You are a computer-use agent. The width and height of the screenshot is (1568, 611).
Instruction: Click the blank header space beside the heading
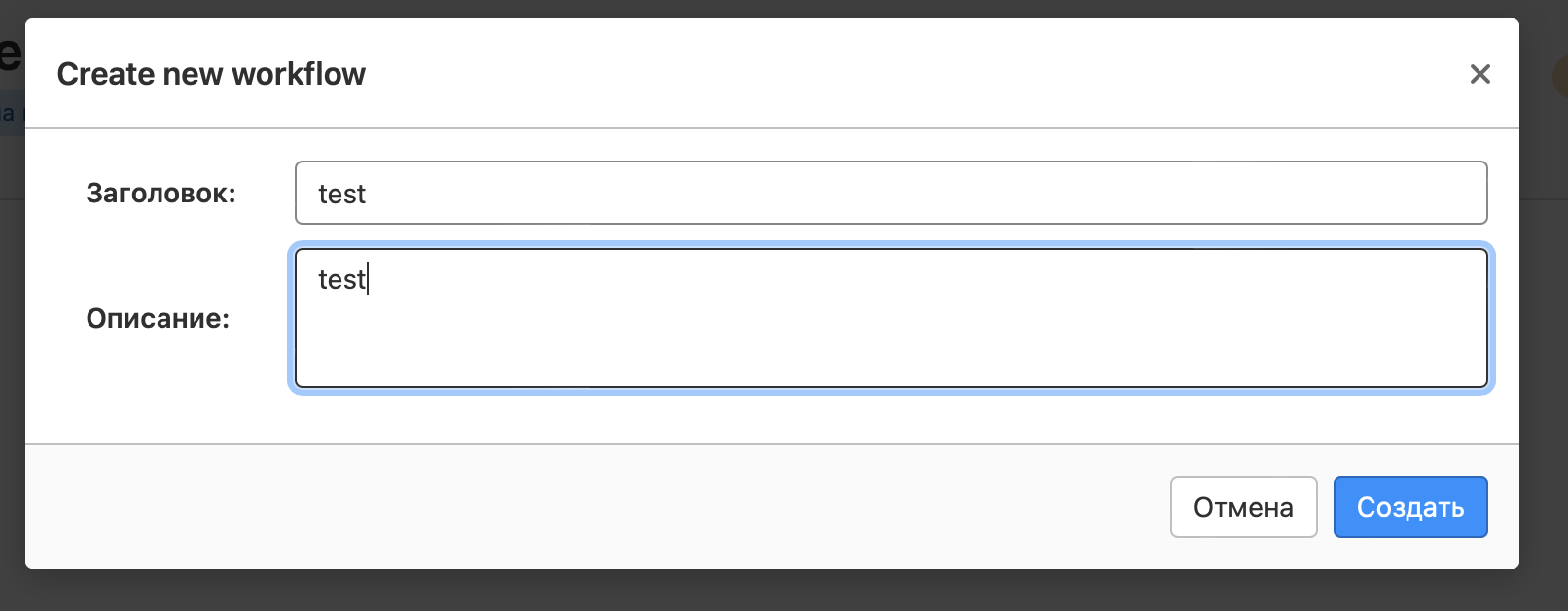pos(875,74)
